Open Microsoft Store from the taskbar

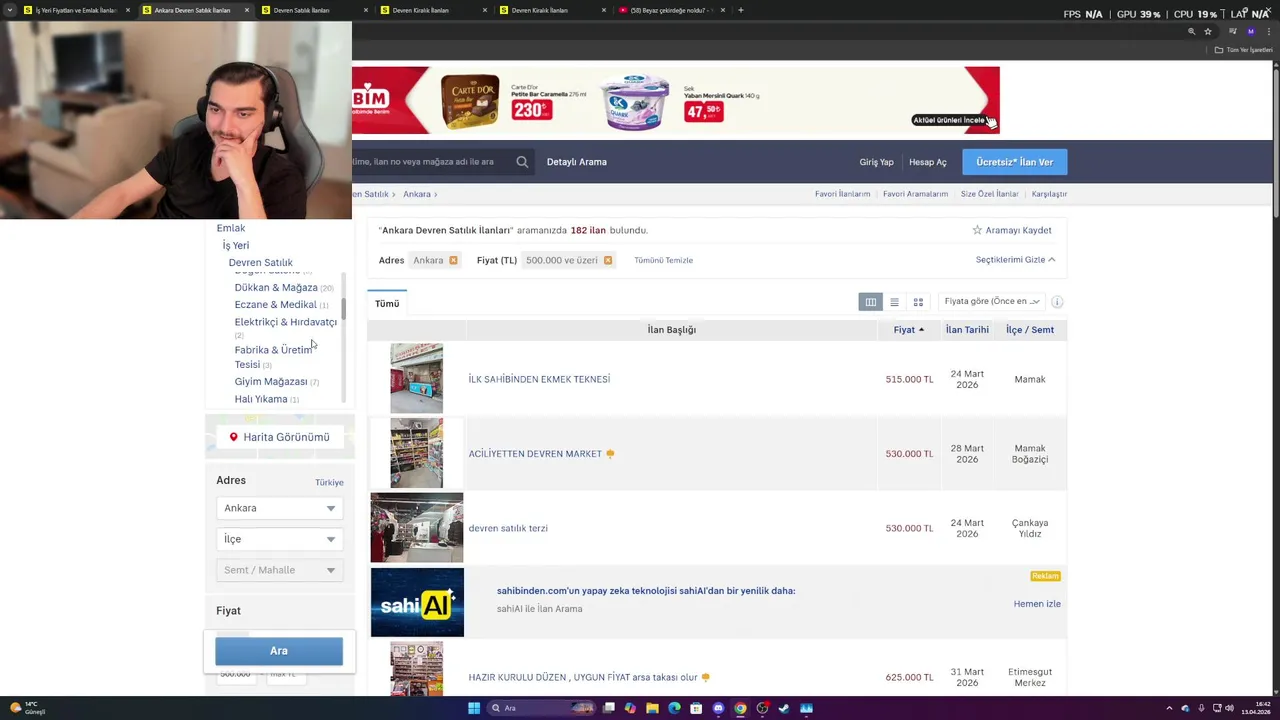click(x=696, y=708)
